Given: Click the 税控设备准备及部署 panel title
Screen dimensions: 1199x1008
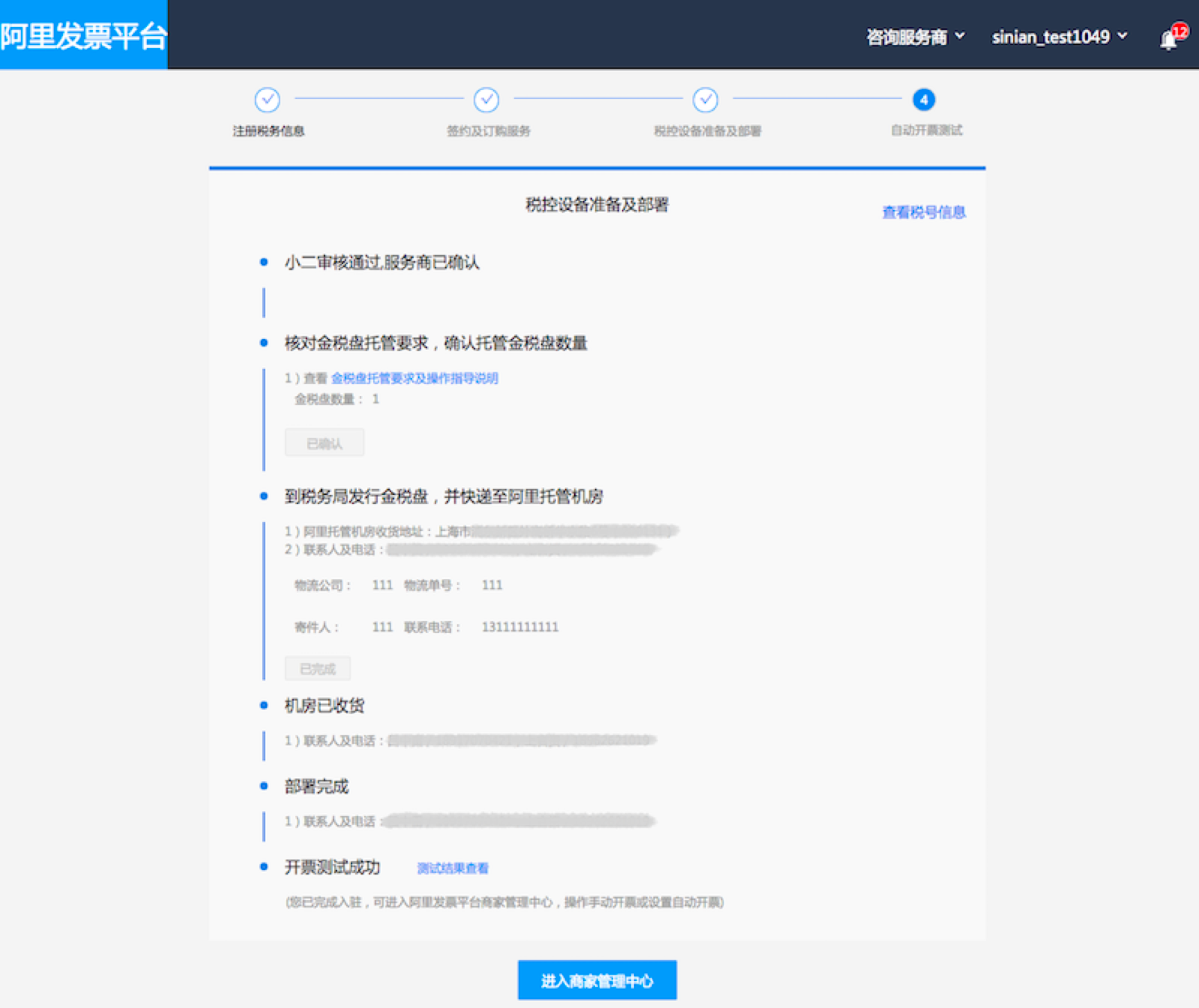Looking at the screenshot, I should (597, 205).
